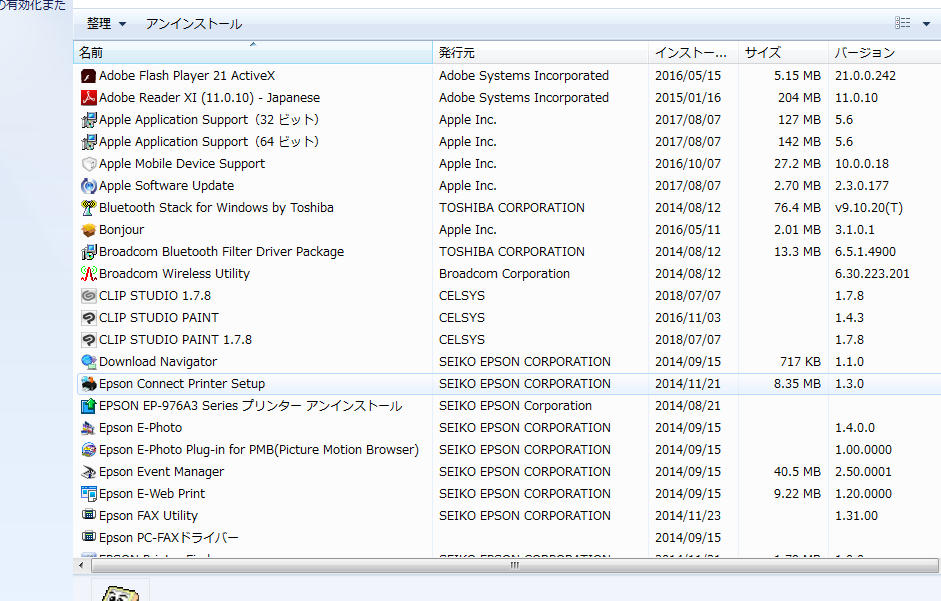Select the Apple Software Update icon
Viewport: 941px width, 601px height.
[88, 186]
